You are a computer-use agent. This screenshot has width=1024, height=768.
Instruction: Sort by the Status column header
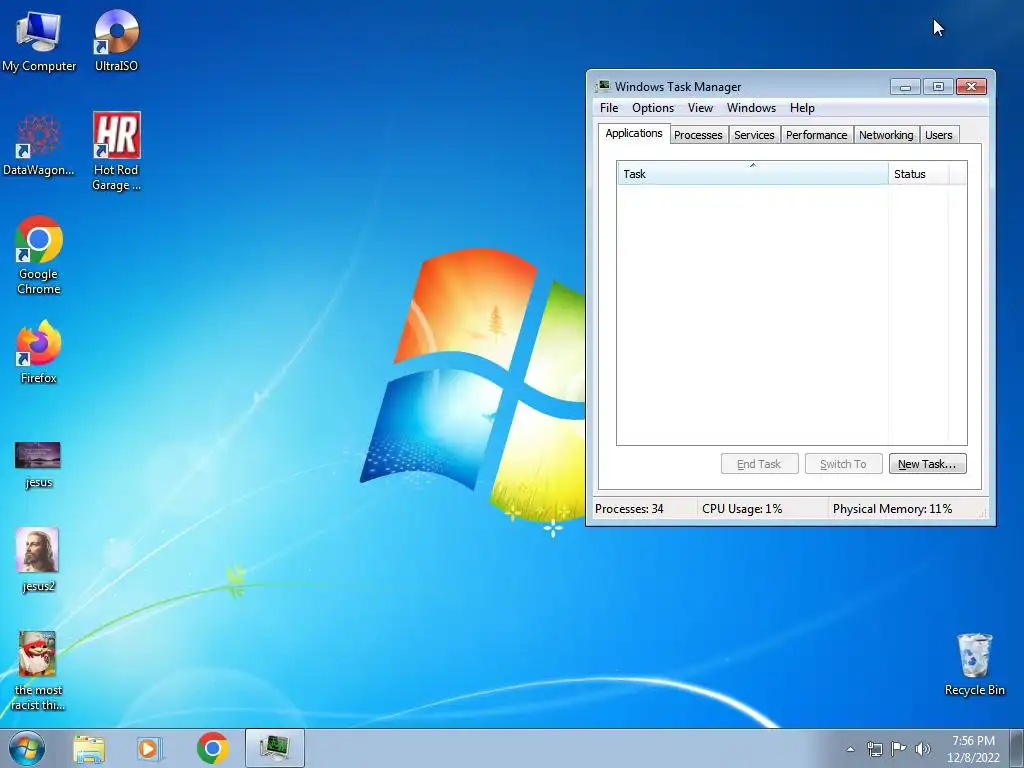coord(918,174)
